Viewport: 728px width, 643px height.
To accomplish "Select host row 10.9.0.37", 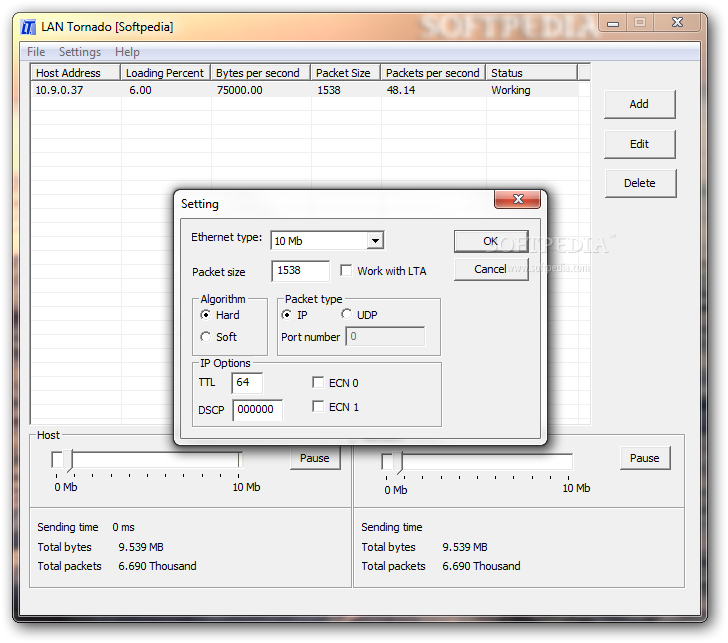I will tap(305, 90).
